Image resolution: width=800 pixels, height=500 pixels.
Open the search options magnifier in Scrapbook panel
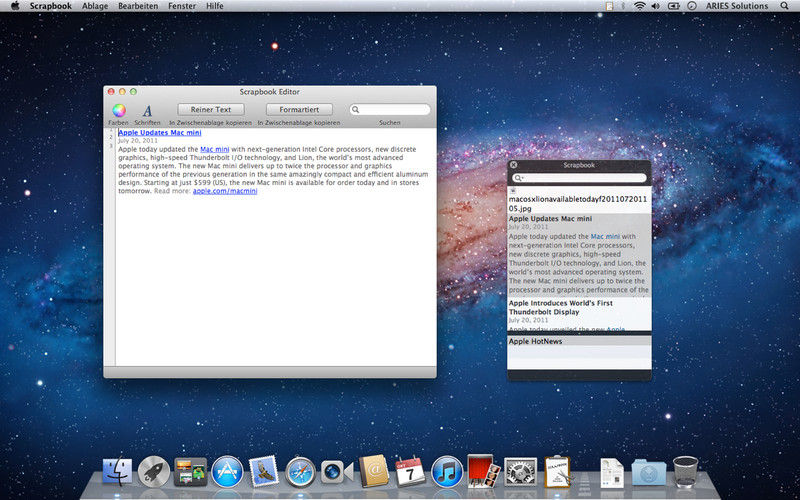click(519, 178)
